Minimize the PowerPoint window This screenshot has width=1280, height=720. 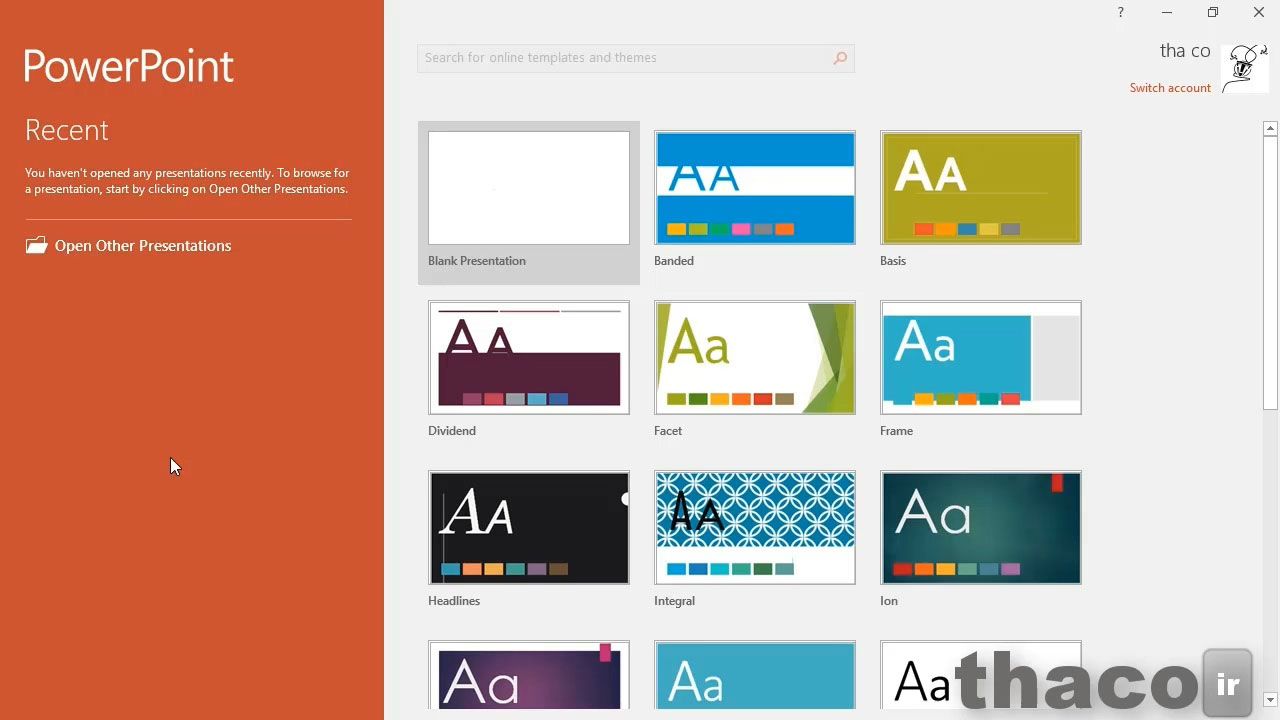coord(1166,12)
